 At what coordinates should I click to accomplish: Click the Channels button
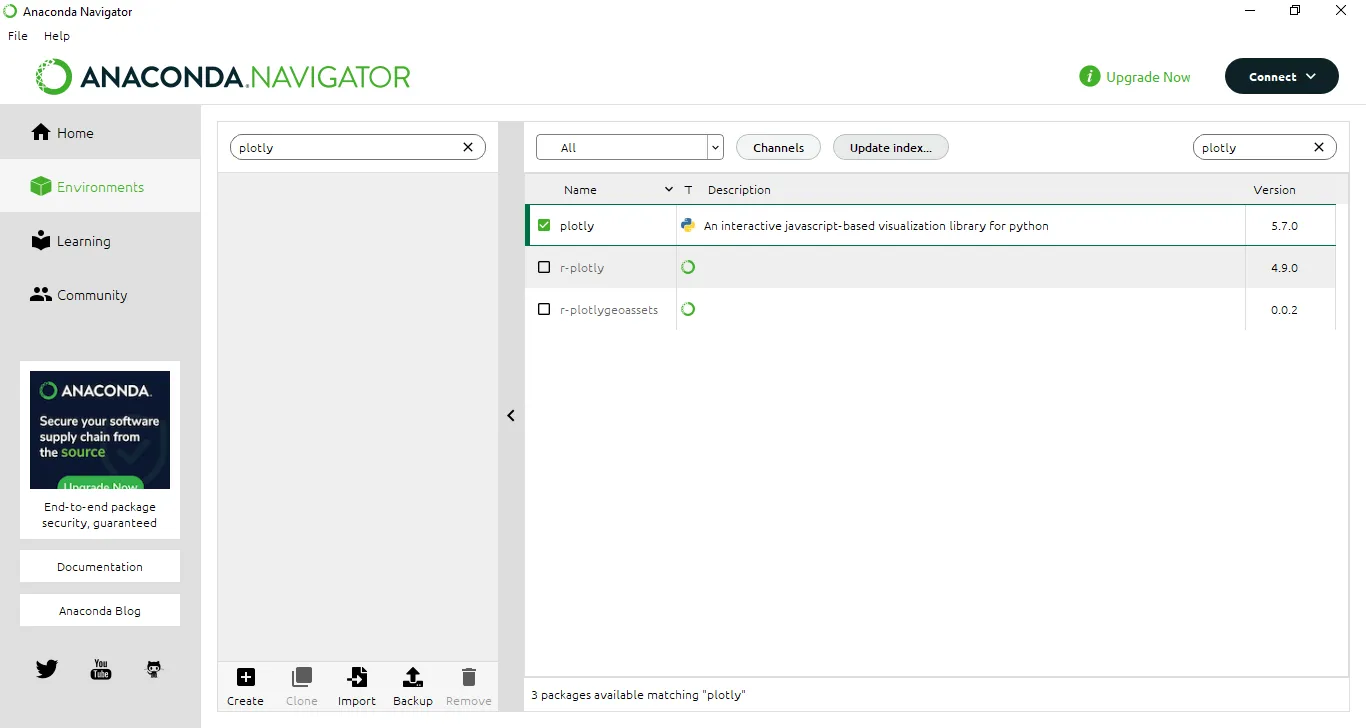(778, 147)
